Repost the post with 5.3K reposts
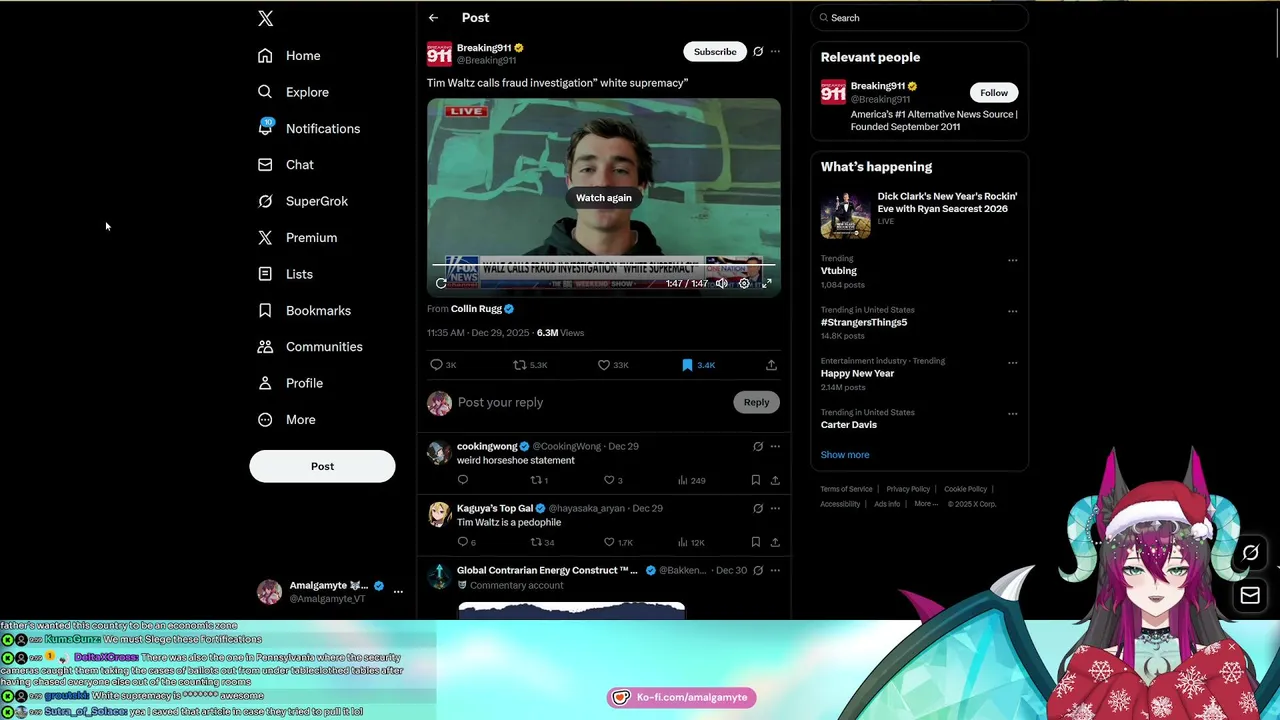This screenshot has width=1280, height=720. pyautogui.click(x=530, y=365)
